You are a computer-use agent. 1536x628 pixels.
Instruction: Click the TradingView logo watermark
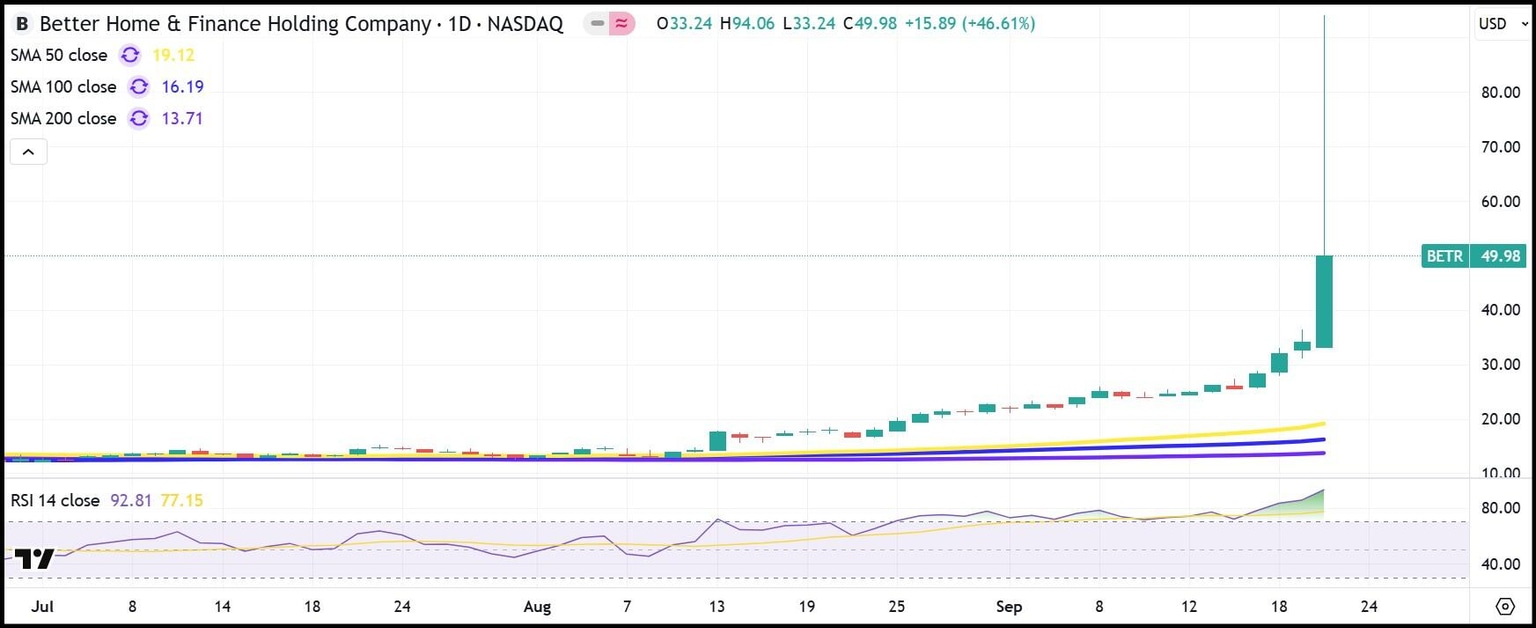point(37,559)
